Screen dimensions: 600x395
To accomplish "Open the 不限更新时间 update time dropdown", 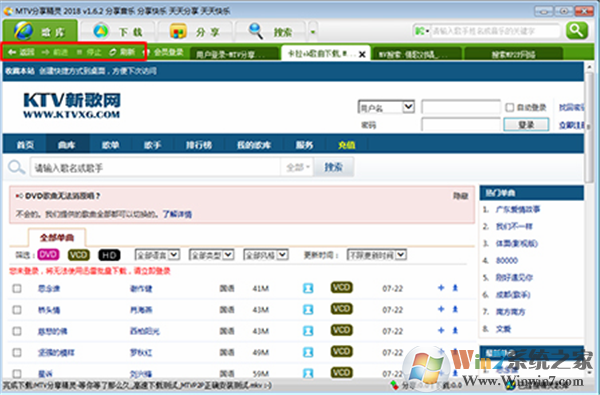I will tap(377, 255).
